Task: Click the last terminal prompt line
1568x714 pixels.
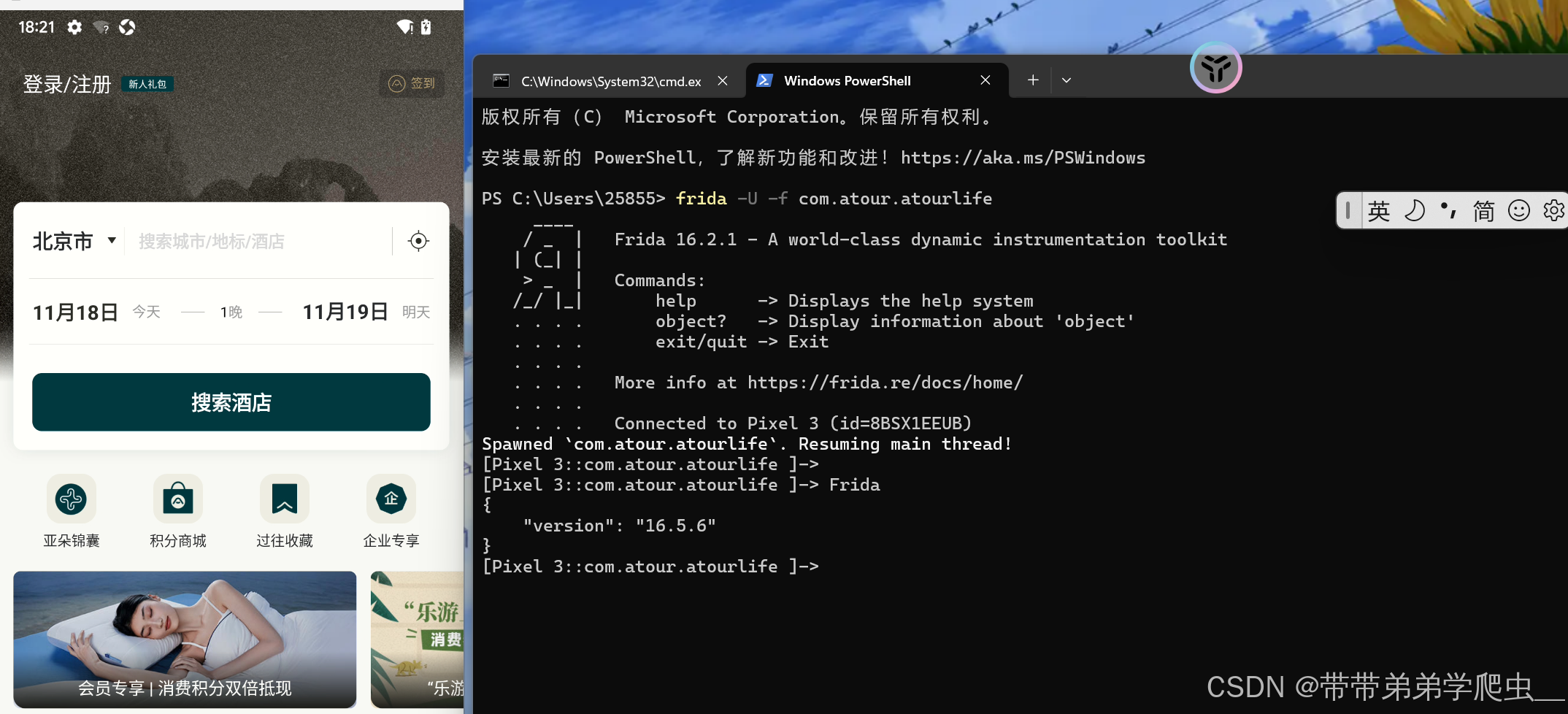Action: click(650, 567)
